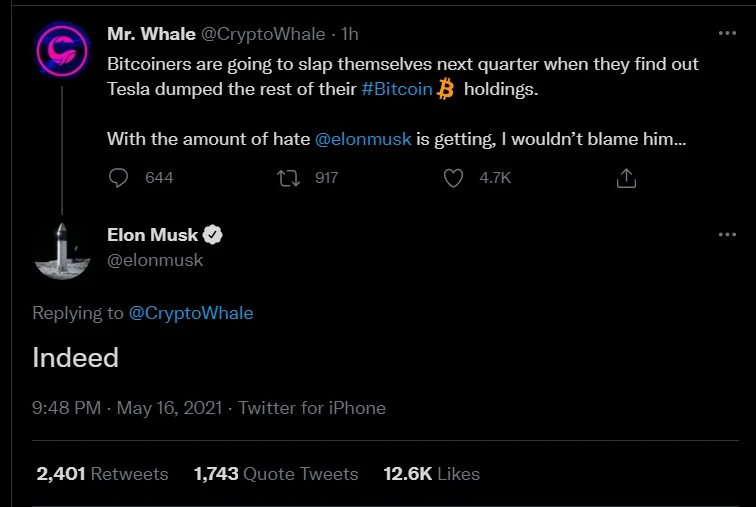
Task: Retweet Mr. Whale's tweet
Action: click(289, 178)
